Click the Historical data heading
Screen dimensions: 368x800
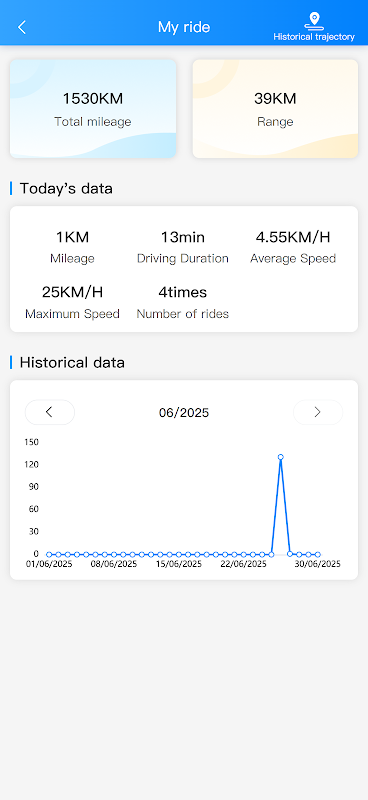click(x=72, y=363)
